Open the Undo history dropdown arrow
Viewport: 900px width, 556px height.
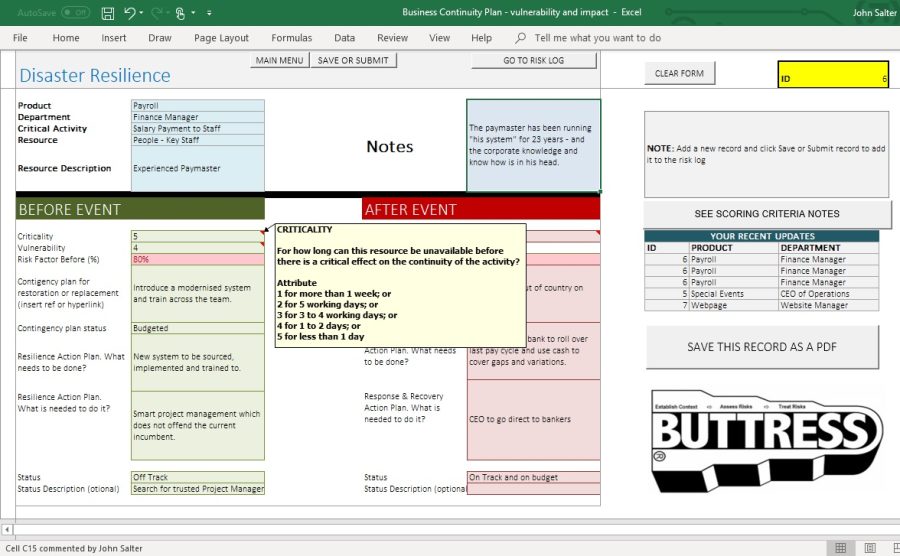click(x=141, y=13)
